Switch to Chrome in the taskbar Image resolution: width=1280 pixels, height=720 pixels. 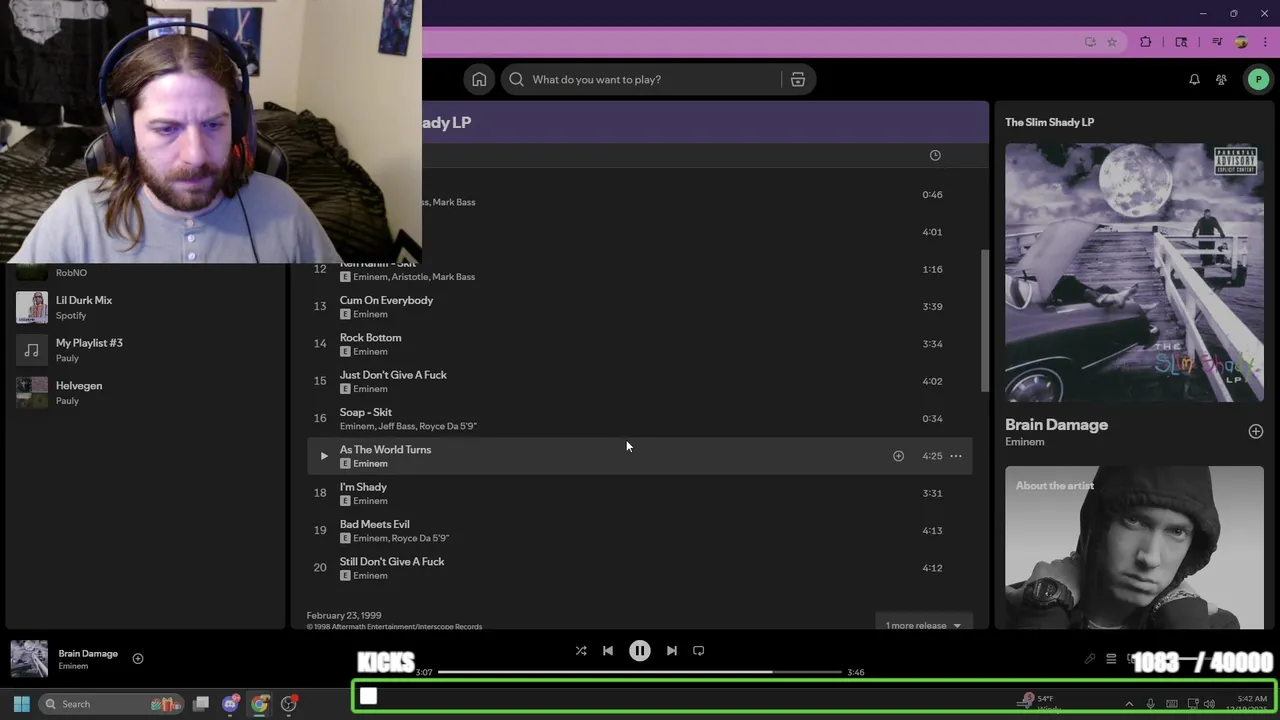pyautogui.click(x=260, y=704)
